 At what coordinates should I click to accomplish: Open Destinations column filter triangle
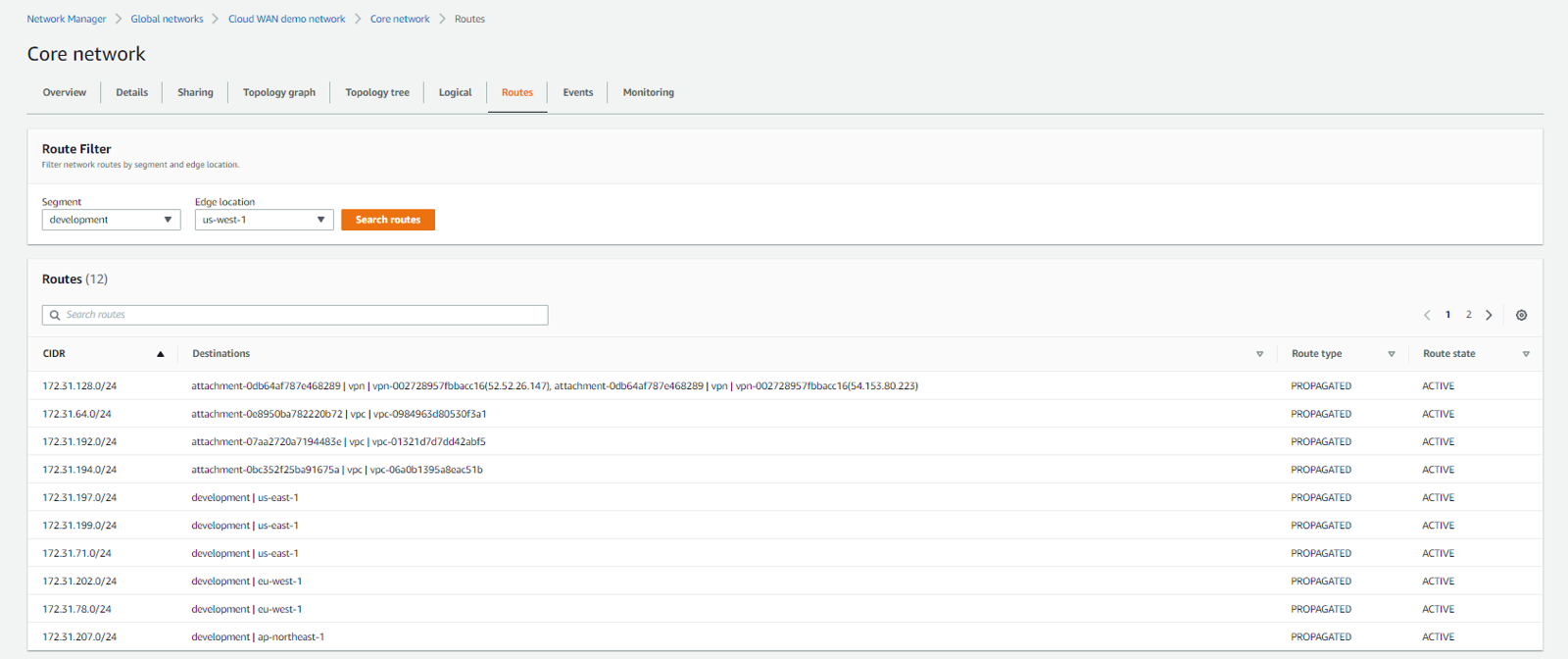pos(1259,354)
